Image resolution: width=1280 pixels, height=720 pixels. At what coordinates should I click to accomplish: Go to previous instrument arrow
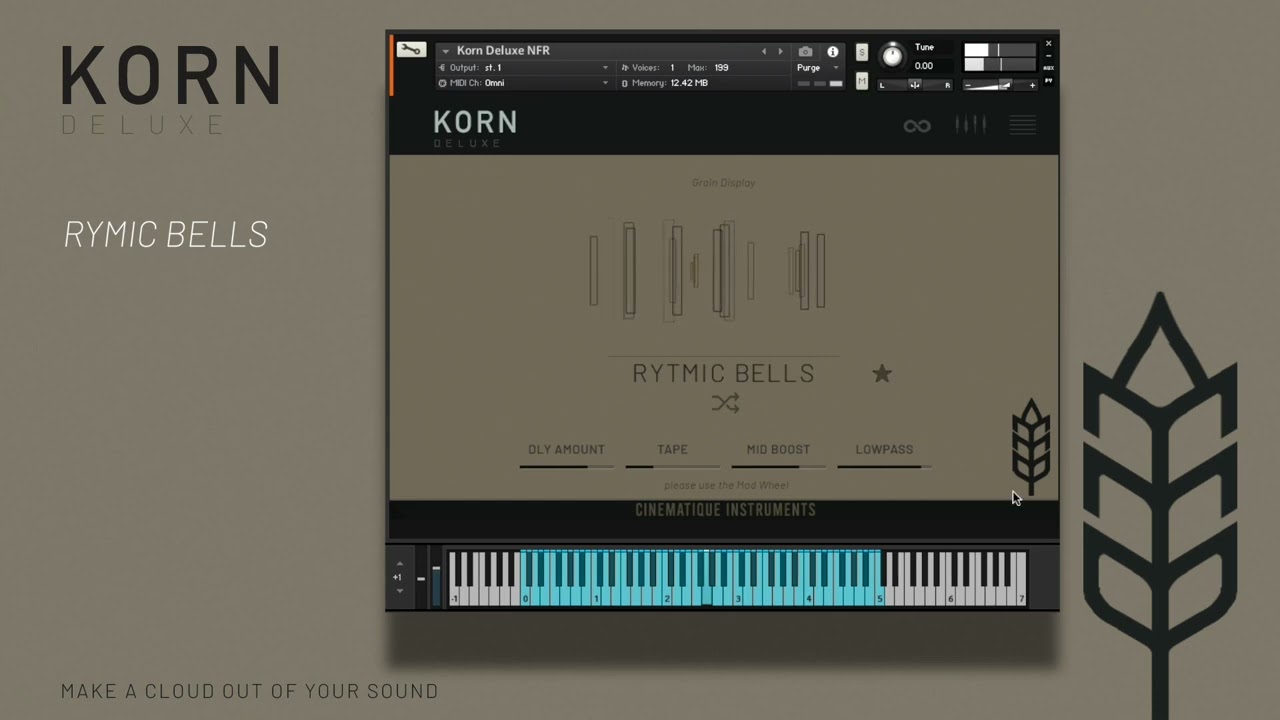coord(764,52)
